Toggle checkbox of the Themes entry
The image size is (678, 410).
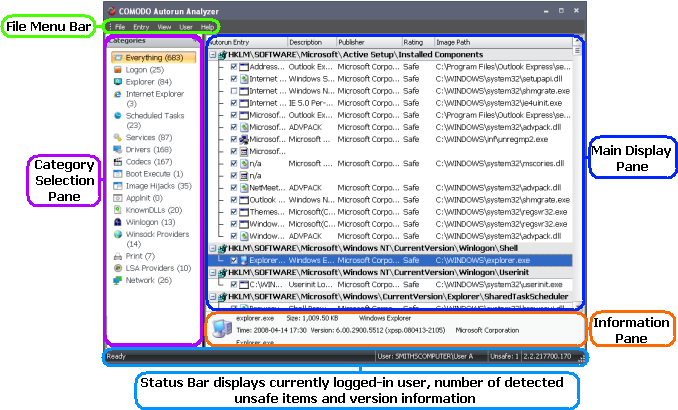234,212
